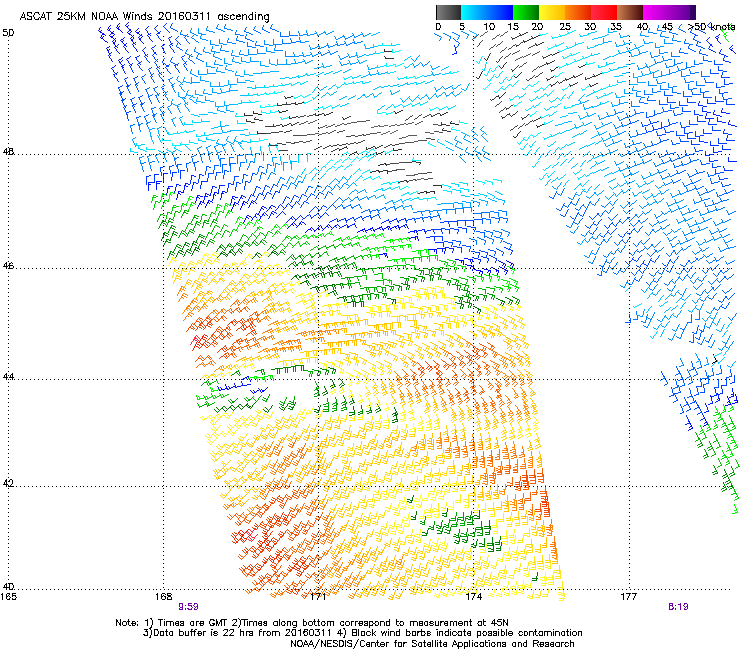
Task: Click the legend scale label '10'
Action: (489, 27)
